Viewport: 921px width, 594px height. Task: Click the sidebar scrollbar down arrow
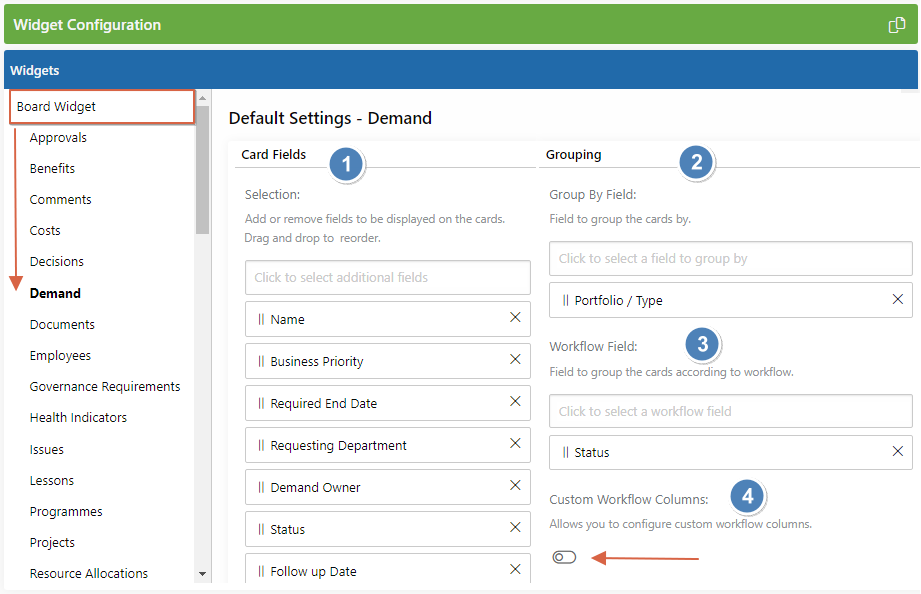pos(202,573)
